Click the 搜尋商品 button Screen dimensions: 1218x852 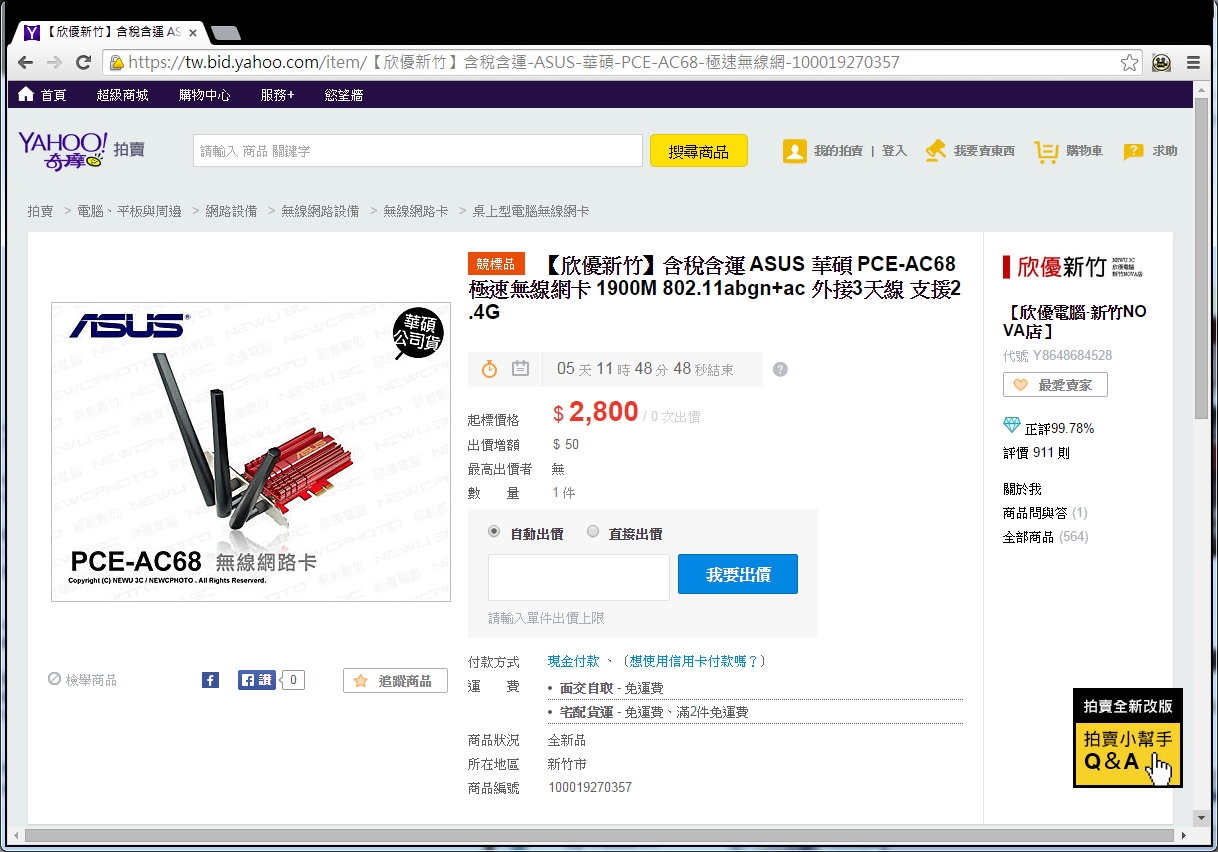(698, 151)
